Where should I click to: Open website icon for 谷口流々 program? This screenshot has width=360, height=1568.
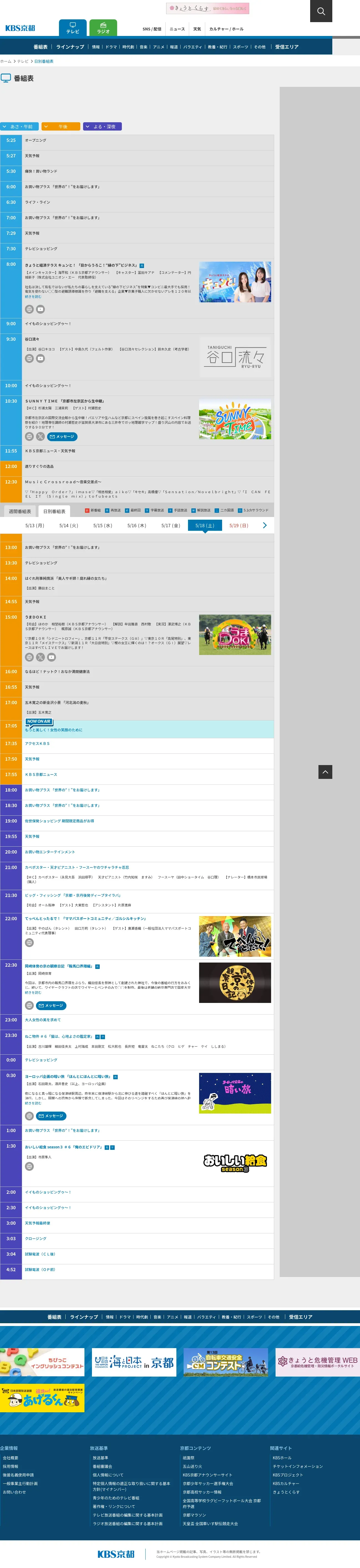(29, 358)
